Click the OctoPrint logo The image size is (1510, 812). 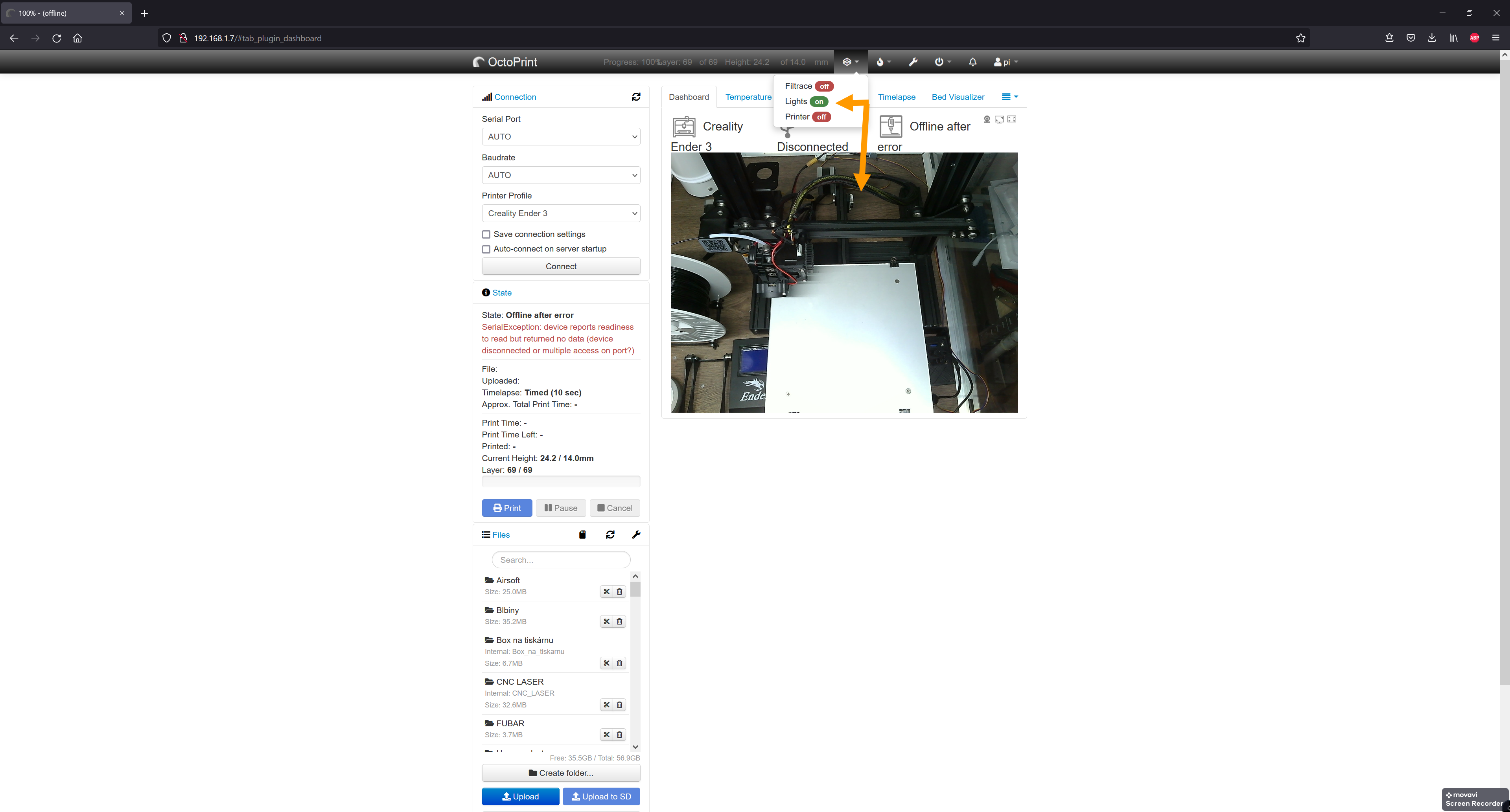[505, 62]
